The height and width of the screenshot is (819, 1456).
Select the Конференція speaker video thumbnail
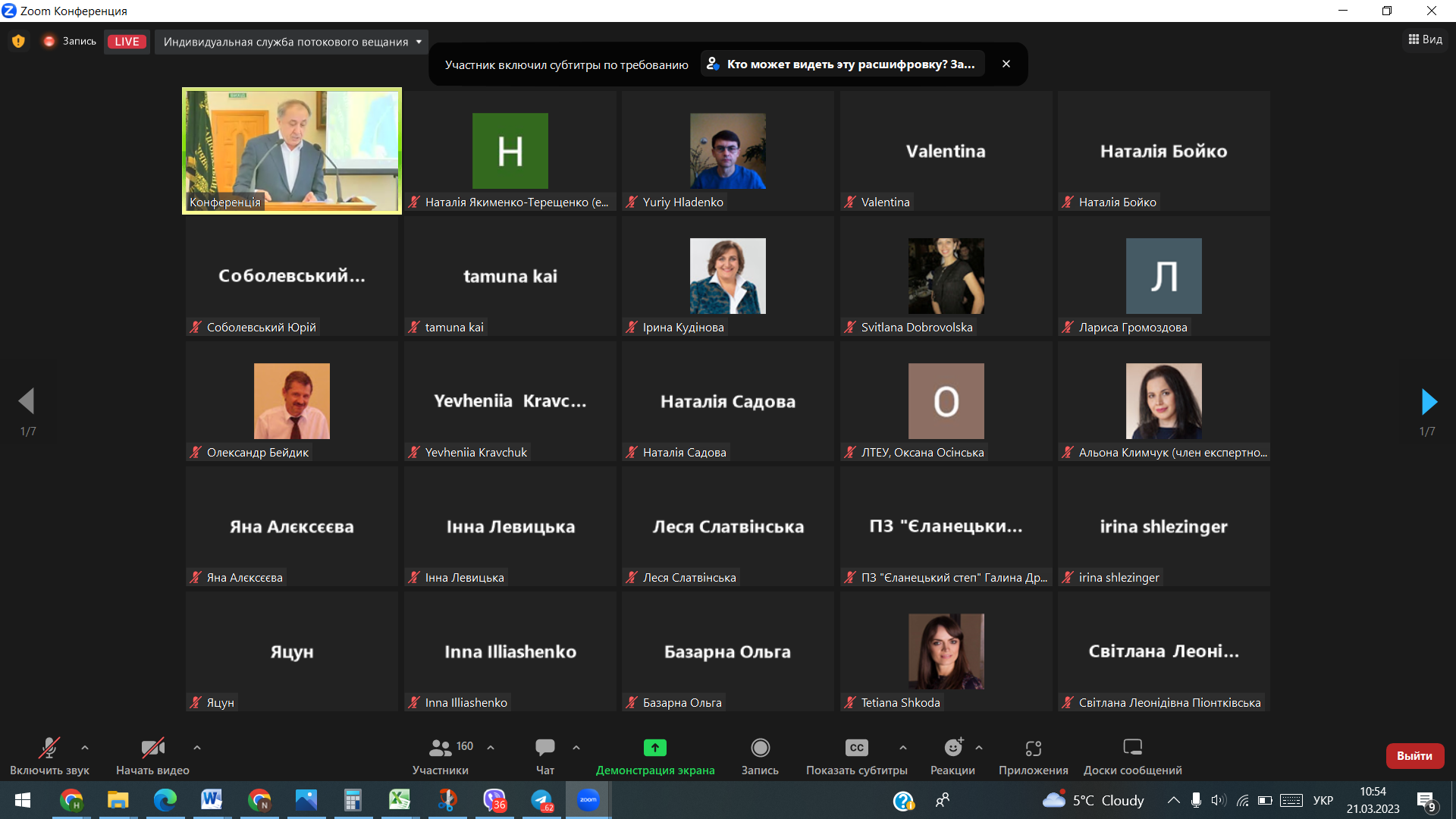(x=292, y=151)
